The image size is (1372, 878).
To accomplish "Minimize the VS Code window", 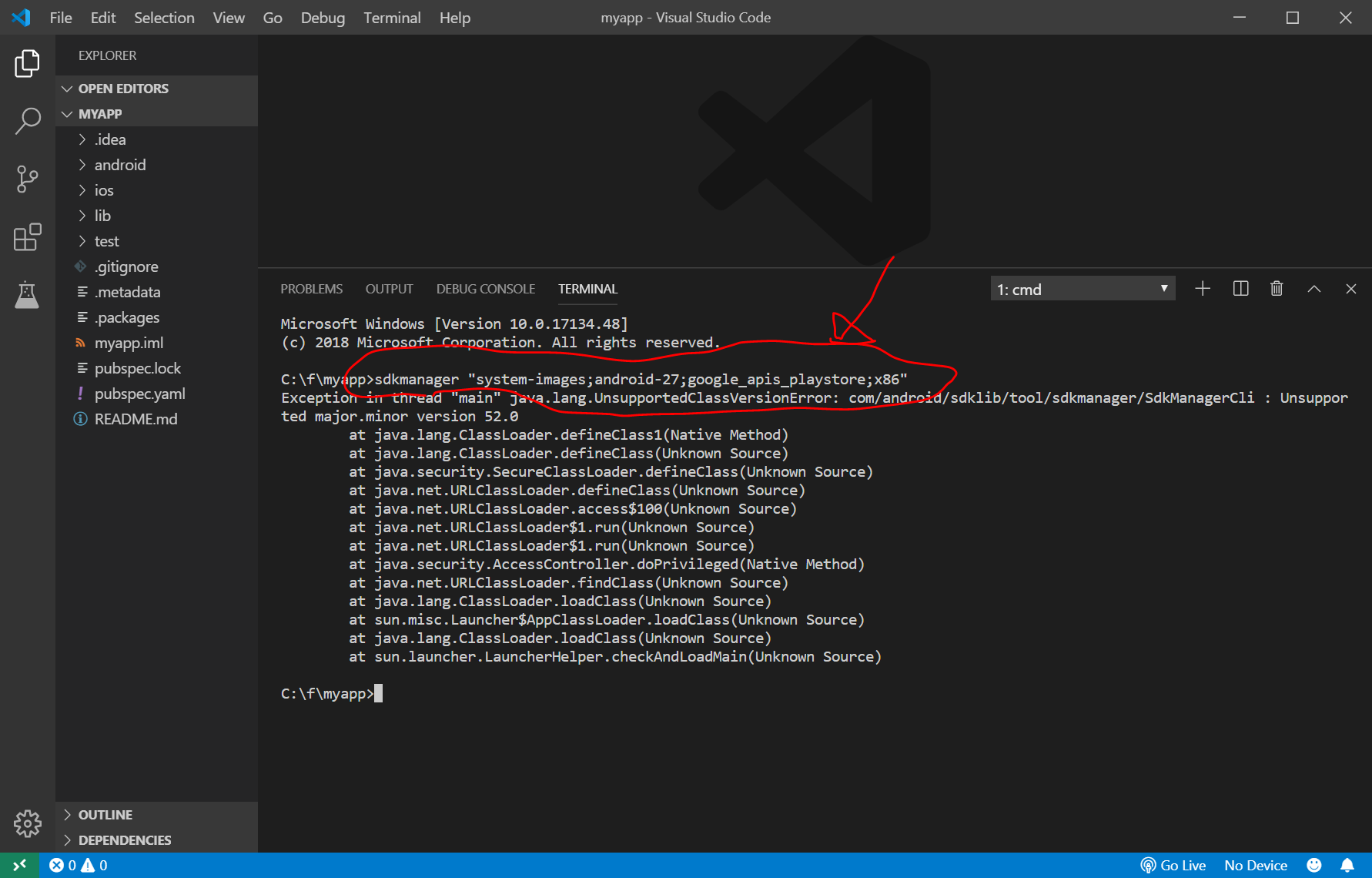I will click(x=1240, y=17).
